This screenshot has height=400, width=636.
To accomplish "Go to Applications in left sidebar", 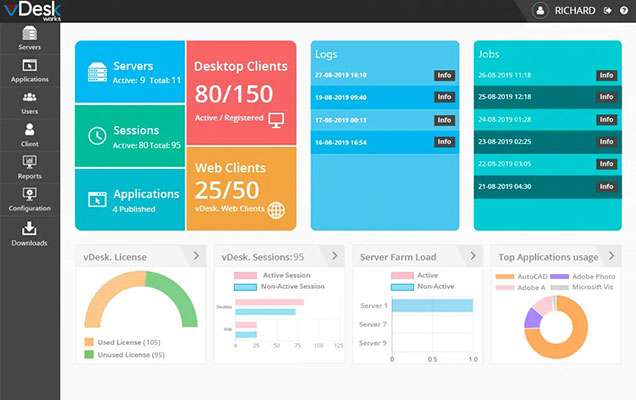I will (x=29, y=69).
